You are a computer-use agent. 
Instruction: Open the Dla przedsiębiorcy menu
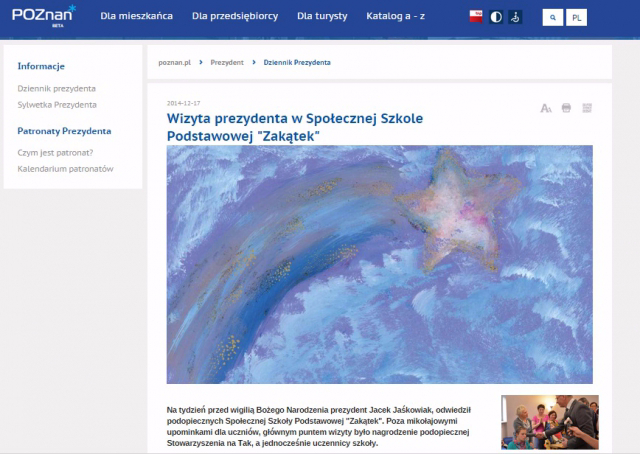pyautogui.click(x=234, y=17)
